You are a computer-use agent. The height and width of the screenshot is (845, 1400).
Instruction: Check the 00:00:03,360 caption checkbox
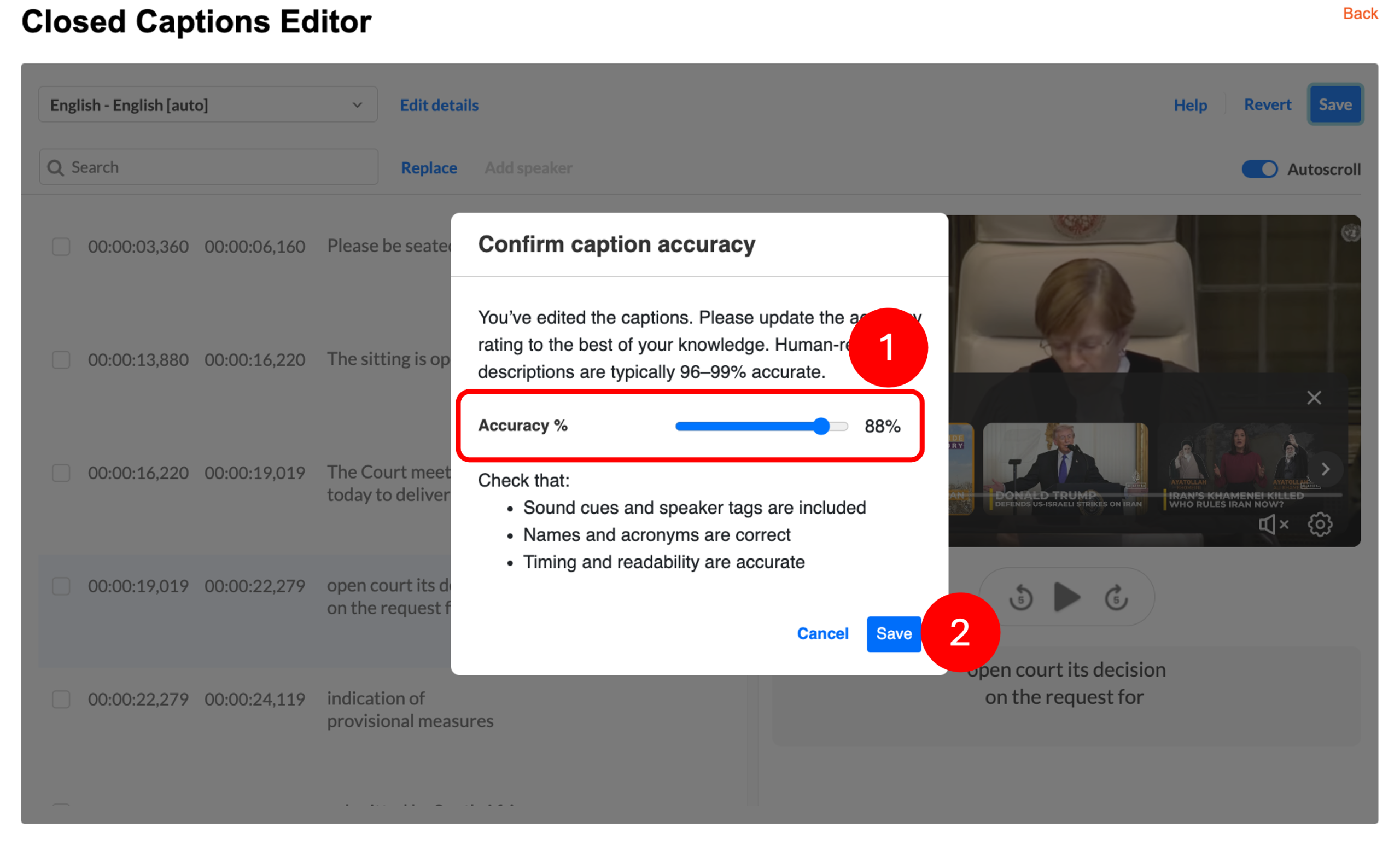point(61,247)
